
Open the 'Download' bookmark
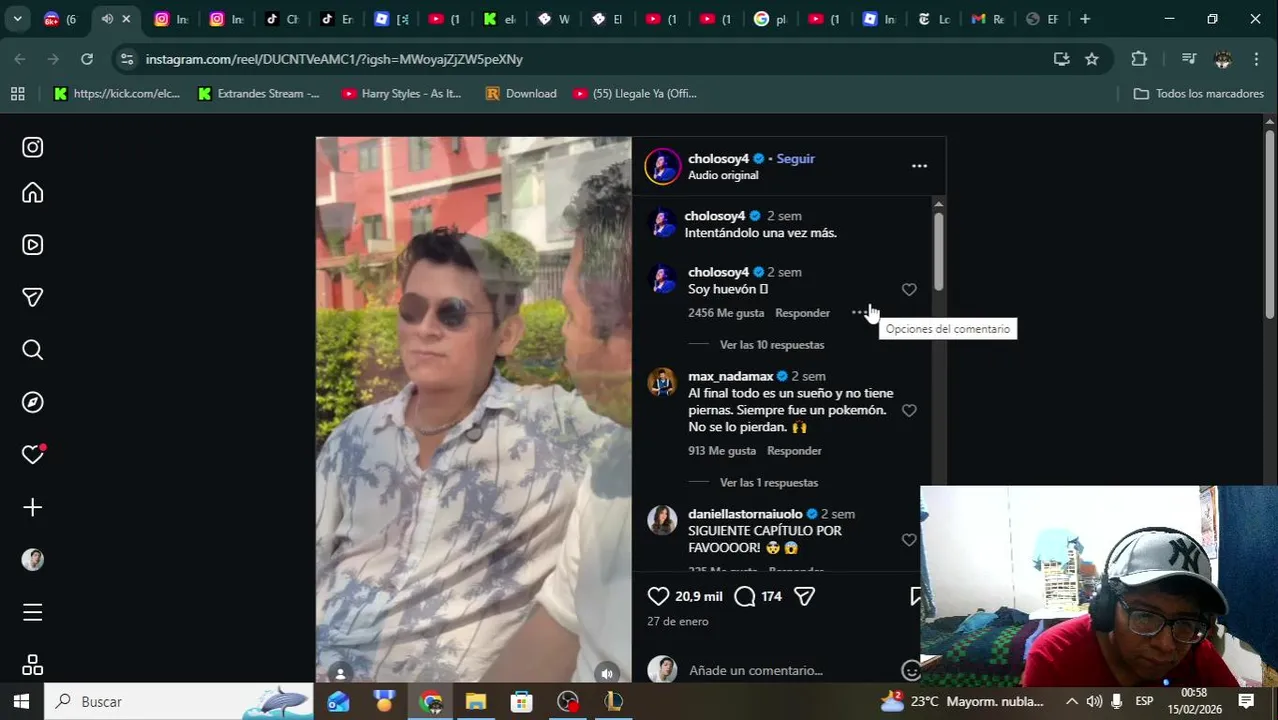[x=521, y=94]
